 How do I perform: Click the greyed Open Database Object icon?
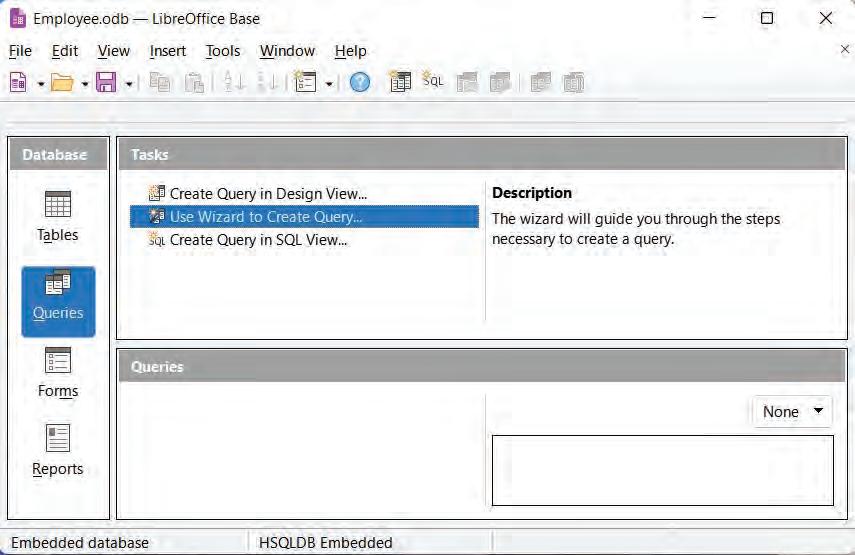[x=467, y=83]
